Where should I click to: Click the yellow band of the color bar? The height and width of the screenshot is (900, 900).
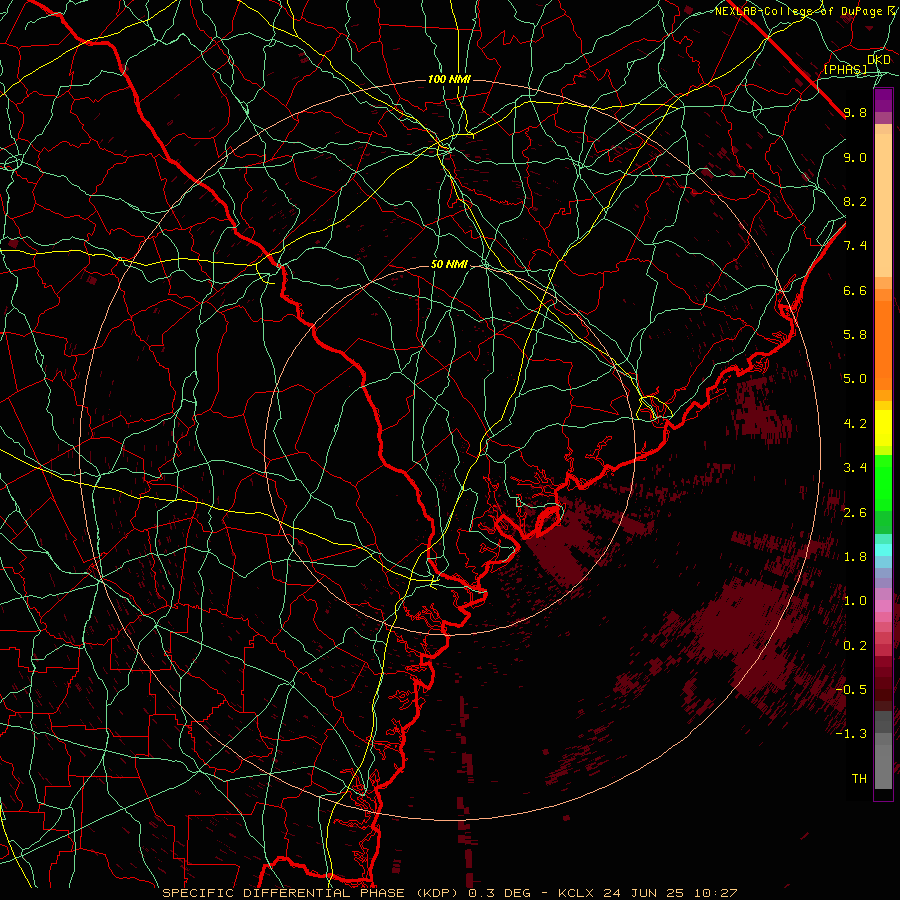[x=883, y=428]
